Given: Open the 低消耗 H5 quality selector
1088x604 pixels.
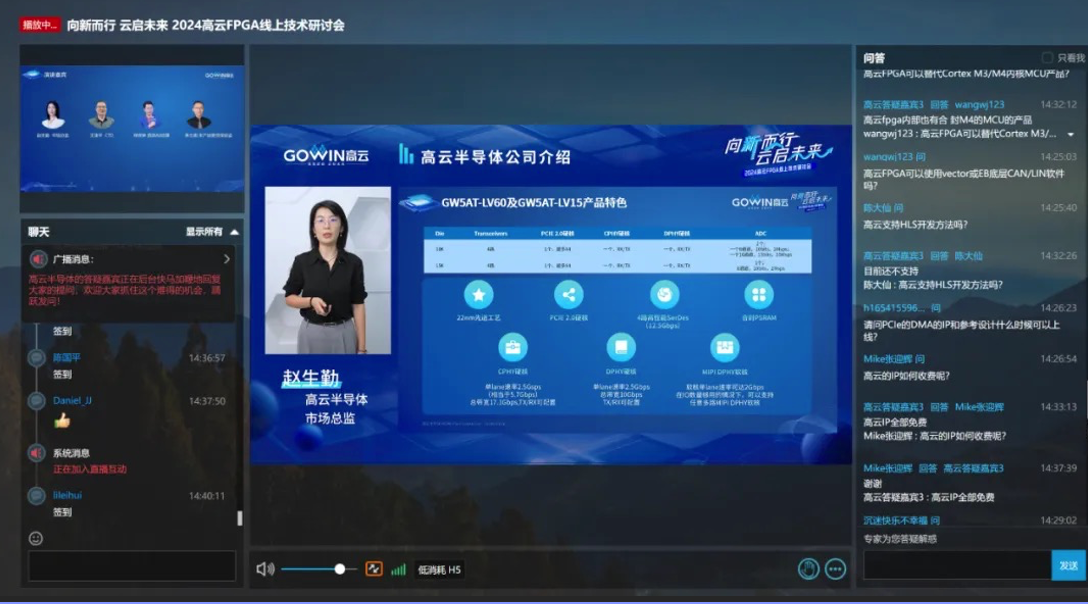Looking at the screenshot, I should [439, 569].
